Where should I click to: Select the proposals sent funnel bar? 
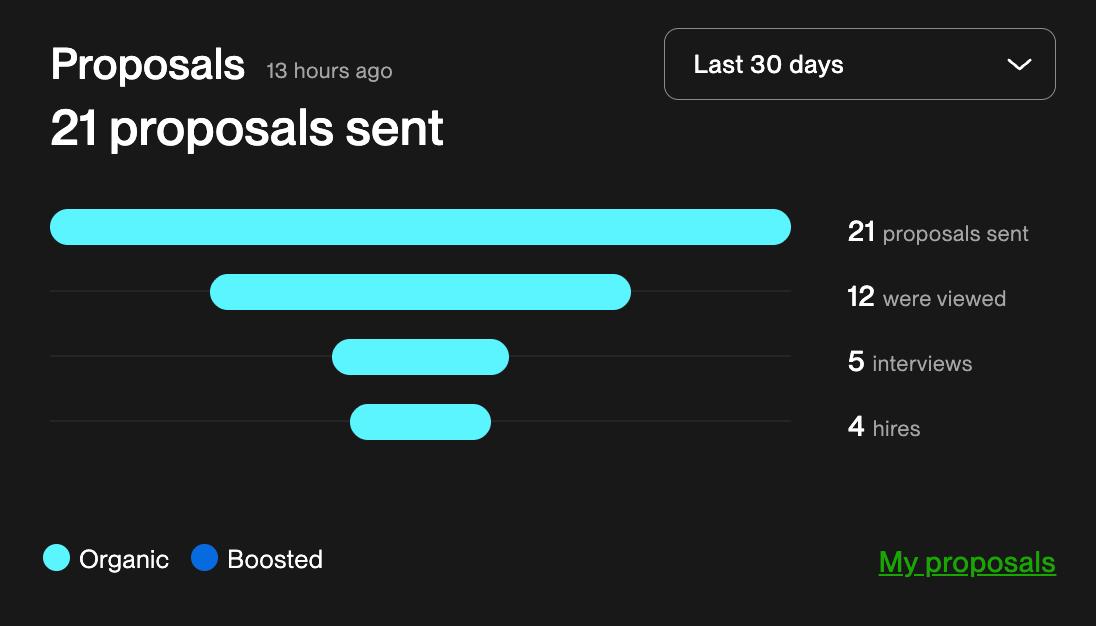pos(420,227)
